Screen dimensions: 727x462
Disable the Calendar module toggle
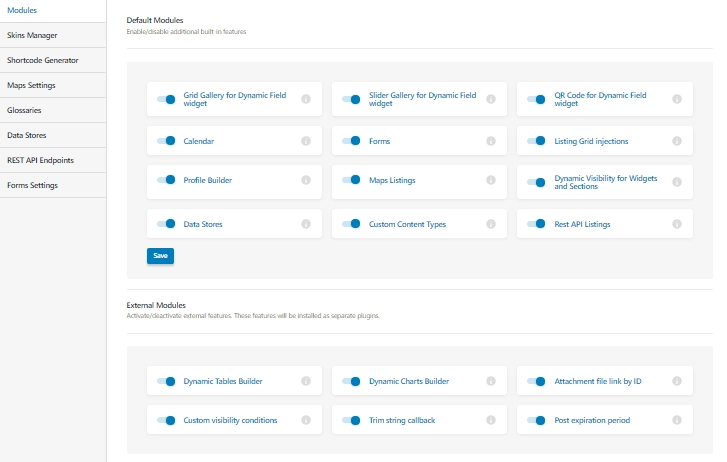(166, 142)
